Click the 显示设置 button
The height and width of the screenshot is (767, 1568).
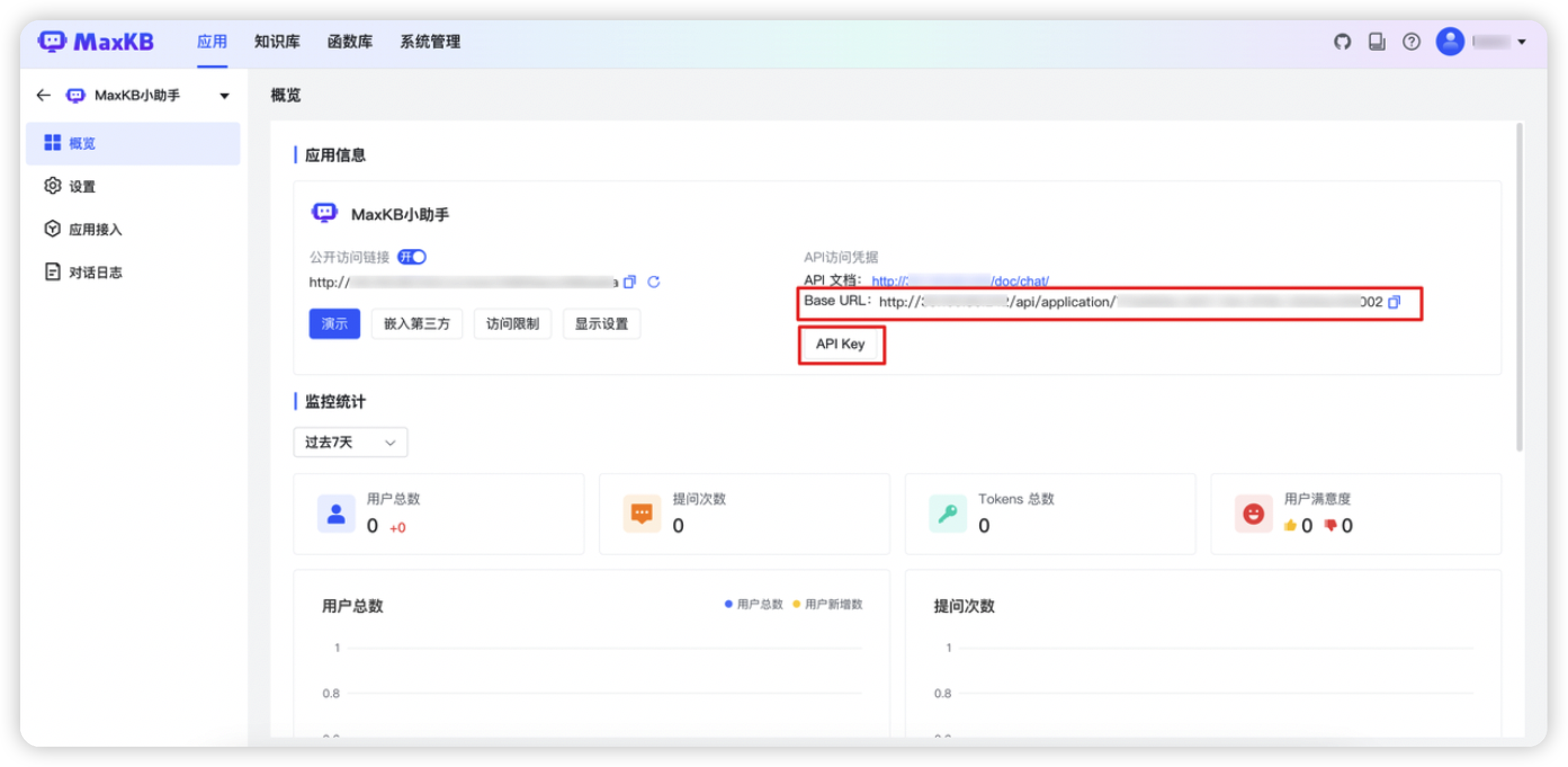pyautogui.click(x=602, y=323)
